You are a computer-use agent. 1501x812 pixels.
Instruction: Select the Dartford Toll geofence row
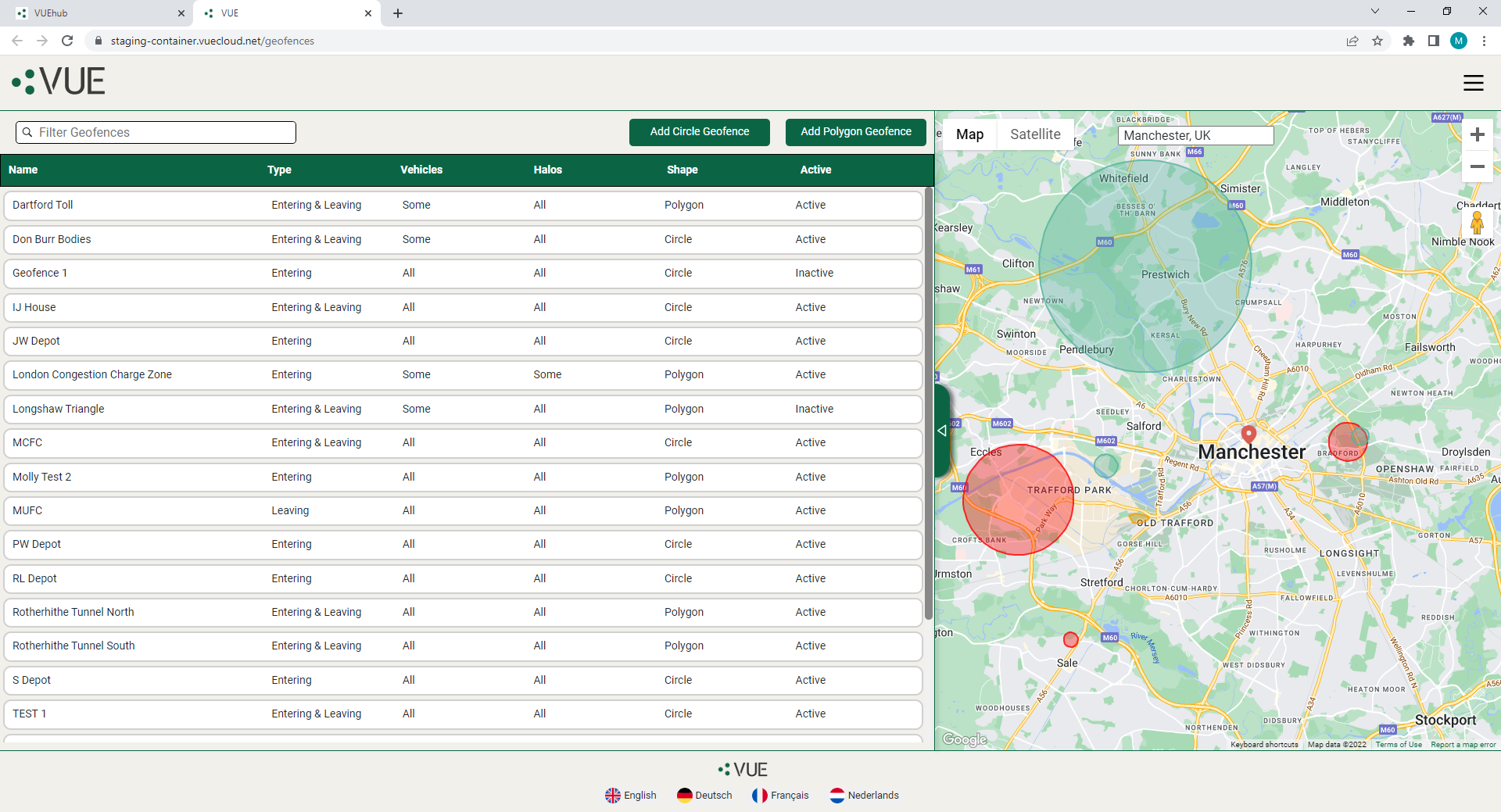tap(463, 206)
